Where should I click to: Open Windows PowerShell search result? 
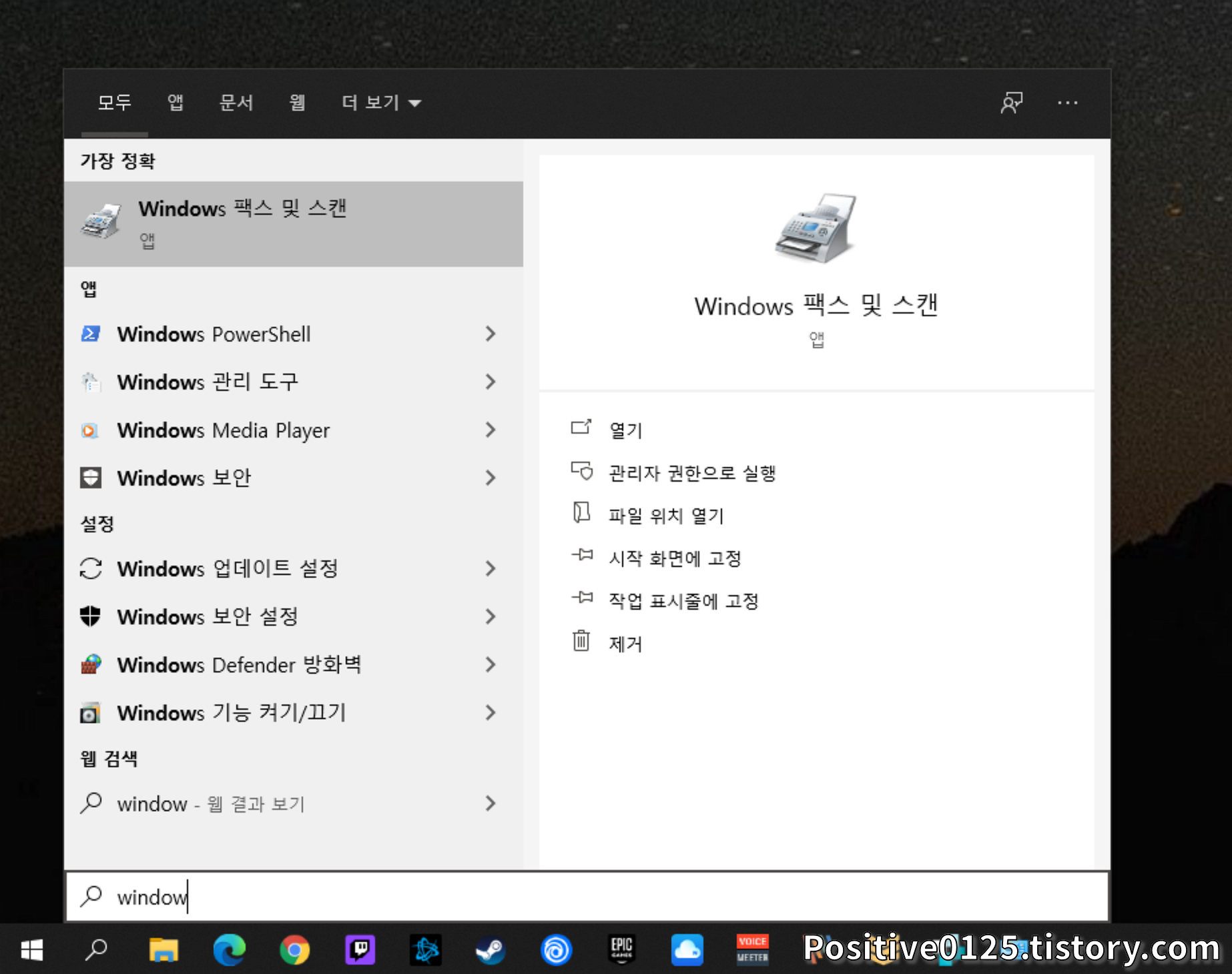point(294,334)
